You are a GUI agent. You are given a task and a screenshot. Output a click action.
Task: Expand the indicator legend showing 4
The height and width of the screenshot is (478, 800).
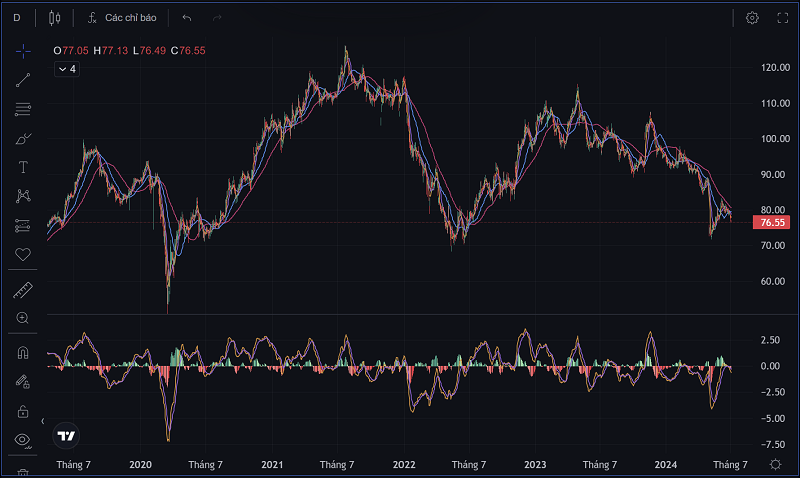pos(66,69)
